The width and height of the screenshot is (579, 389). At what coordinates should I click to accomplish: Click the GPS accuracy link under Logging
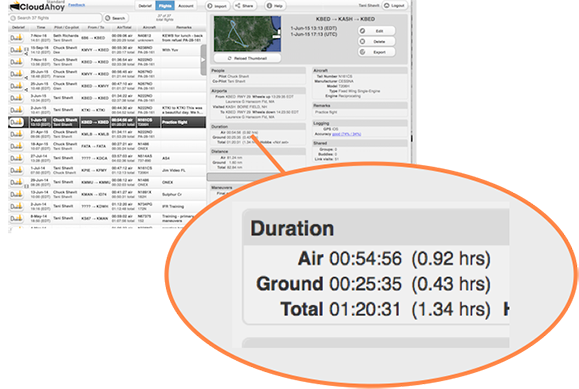(x=346, y=134)
